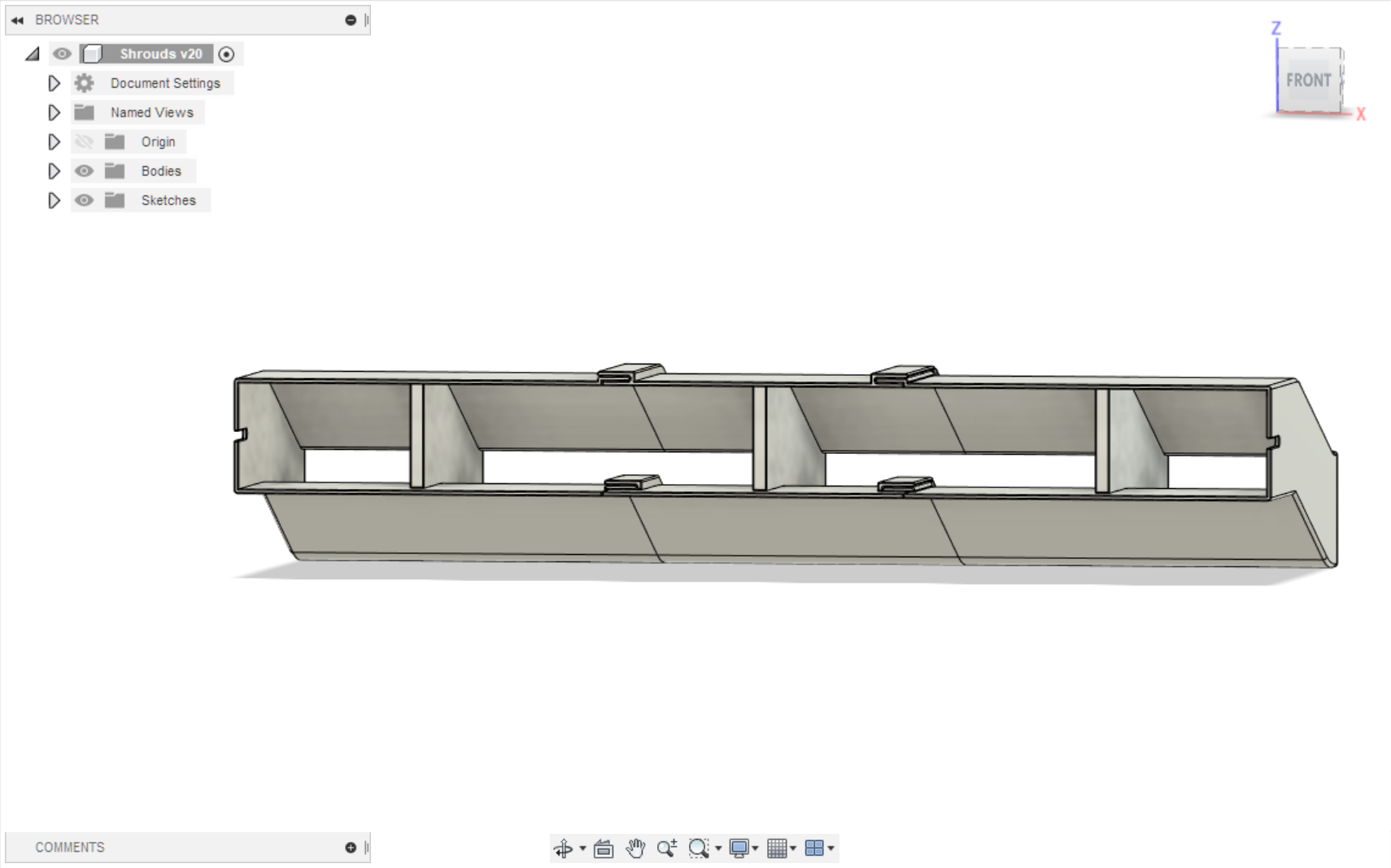
Task: Collapse the Browser panel with double arrows
Action: pos(17,20)
